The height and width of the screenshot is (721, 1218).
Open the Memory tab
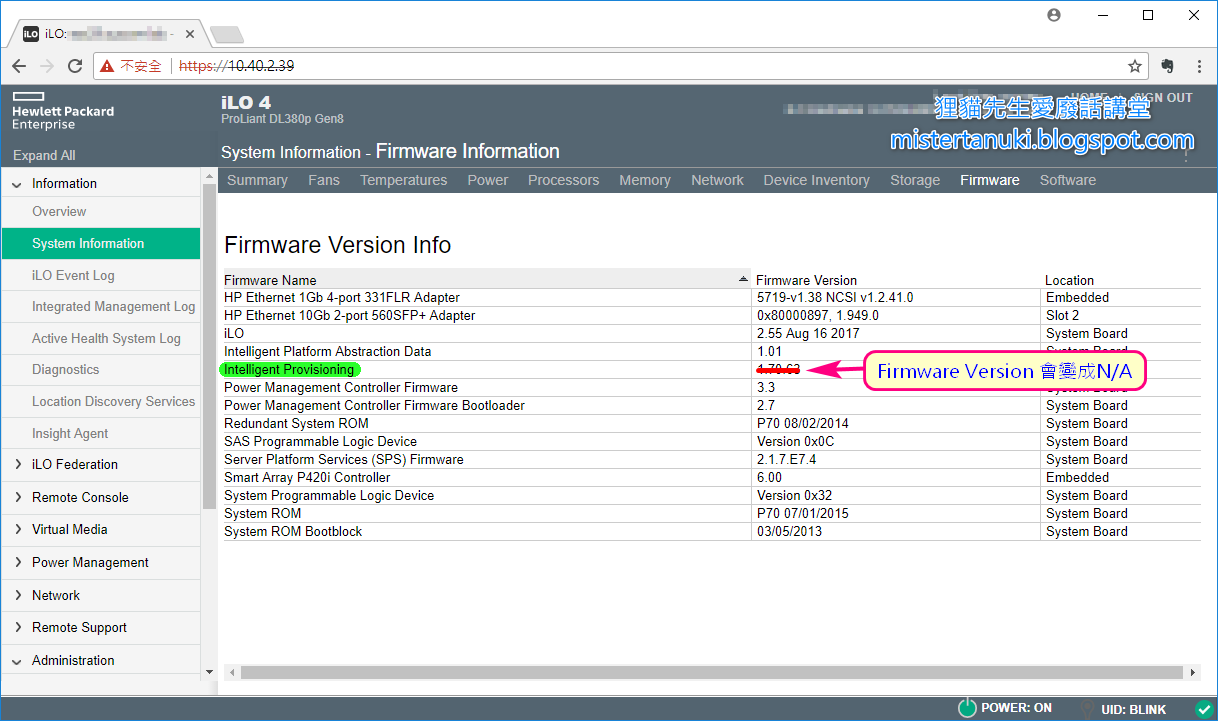pyautogui.click(x=645, y=180)
